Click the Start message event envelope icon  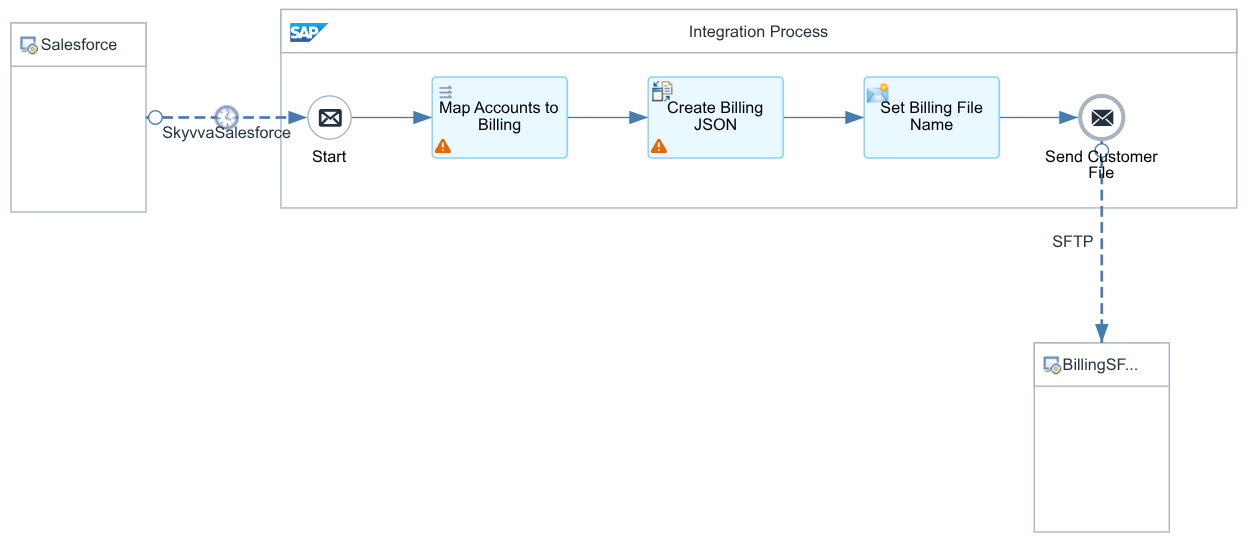329,118
